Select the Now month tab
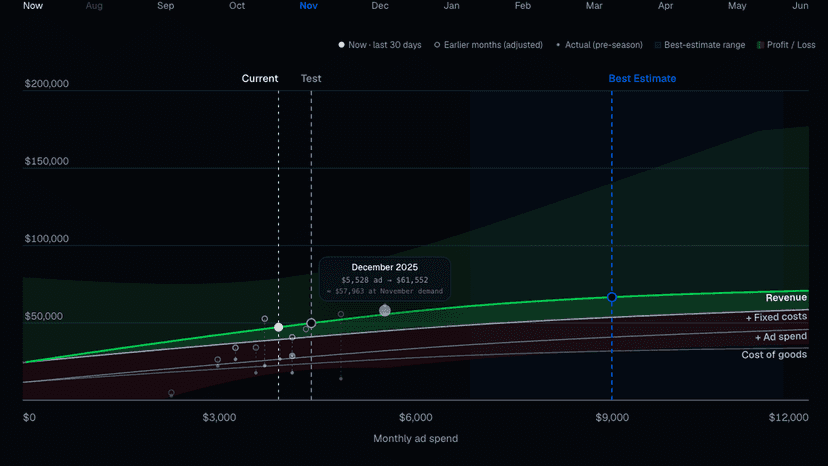 point(33,6)
